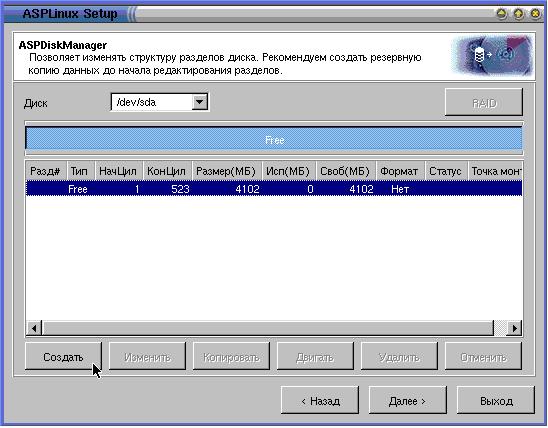Select the Free partition table row
Image resolution: width=548 pixels, height=428 pixels.
point(274,189)
